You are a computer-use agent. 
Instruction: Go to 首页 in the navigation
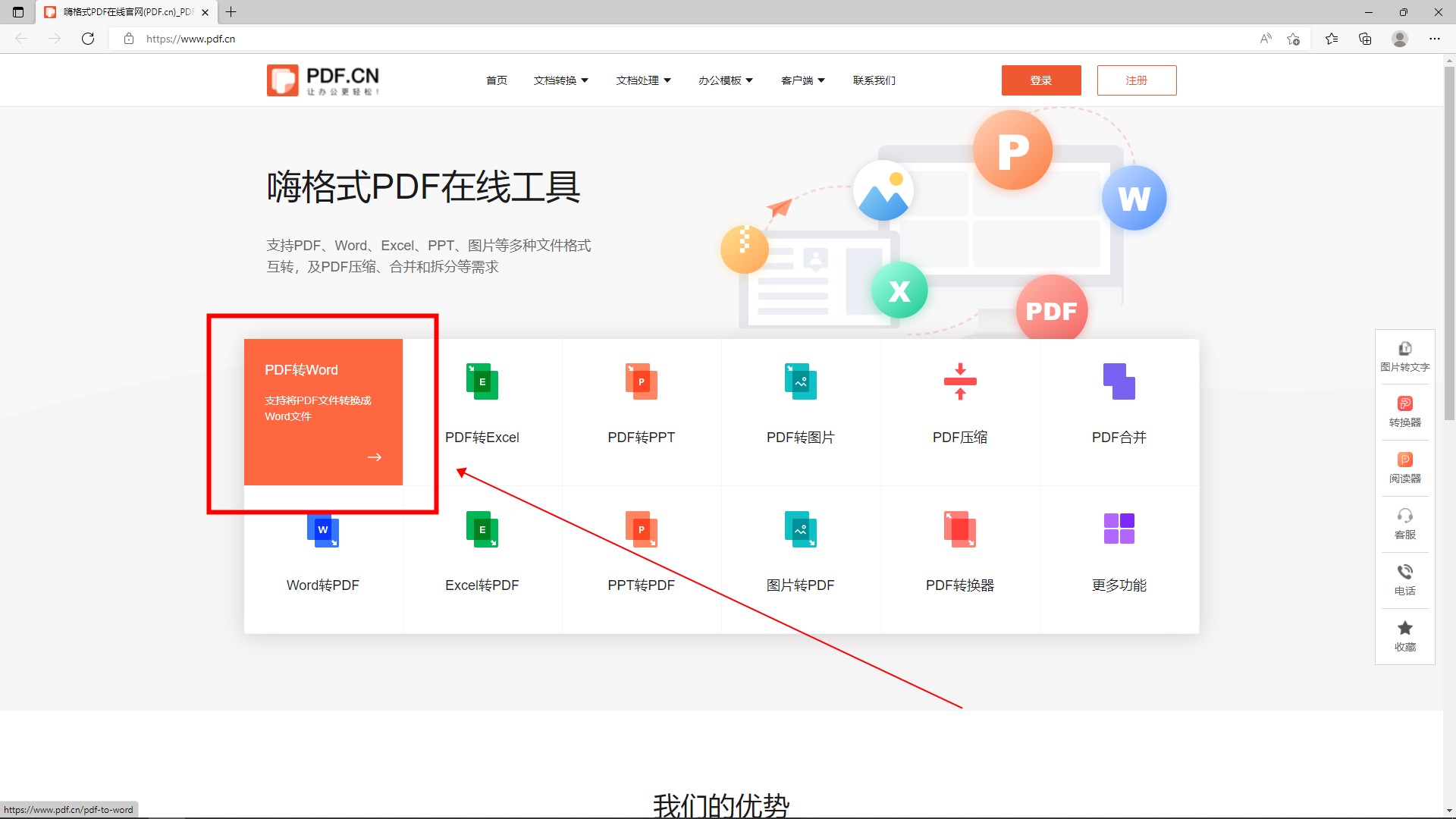497,80
